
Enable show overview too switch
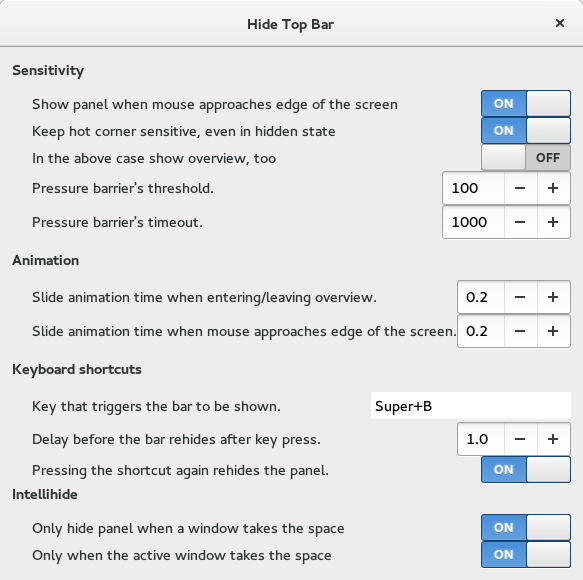(x=526, y=158)
